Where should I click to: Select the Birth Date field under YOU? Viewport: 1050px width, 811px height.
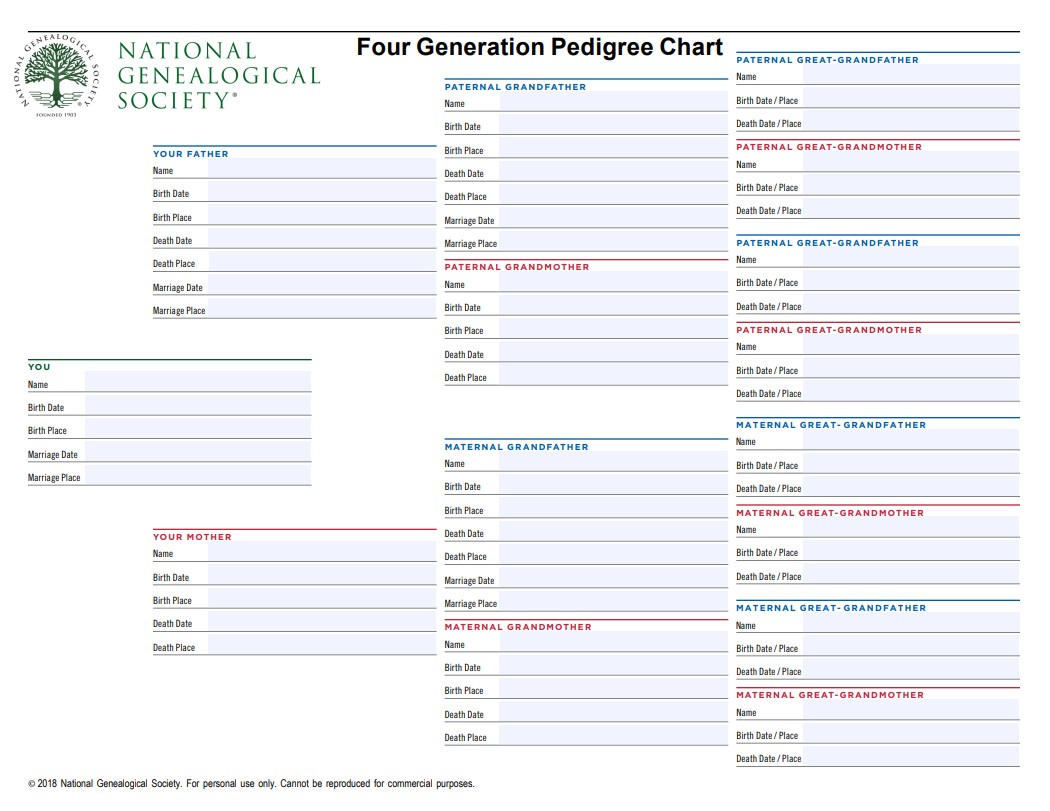[198, 404]
